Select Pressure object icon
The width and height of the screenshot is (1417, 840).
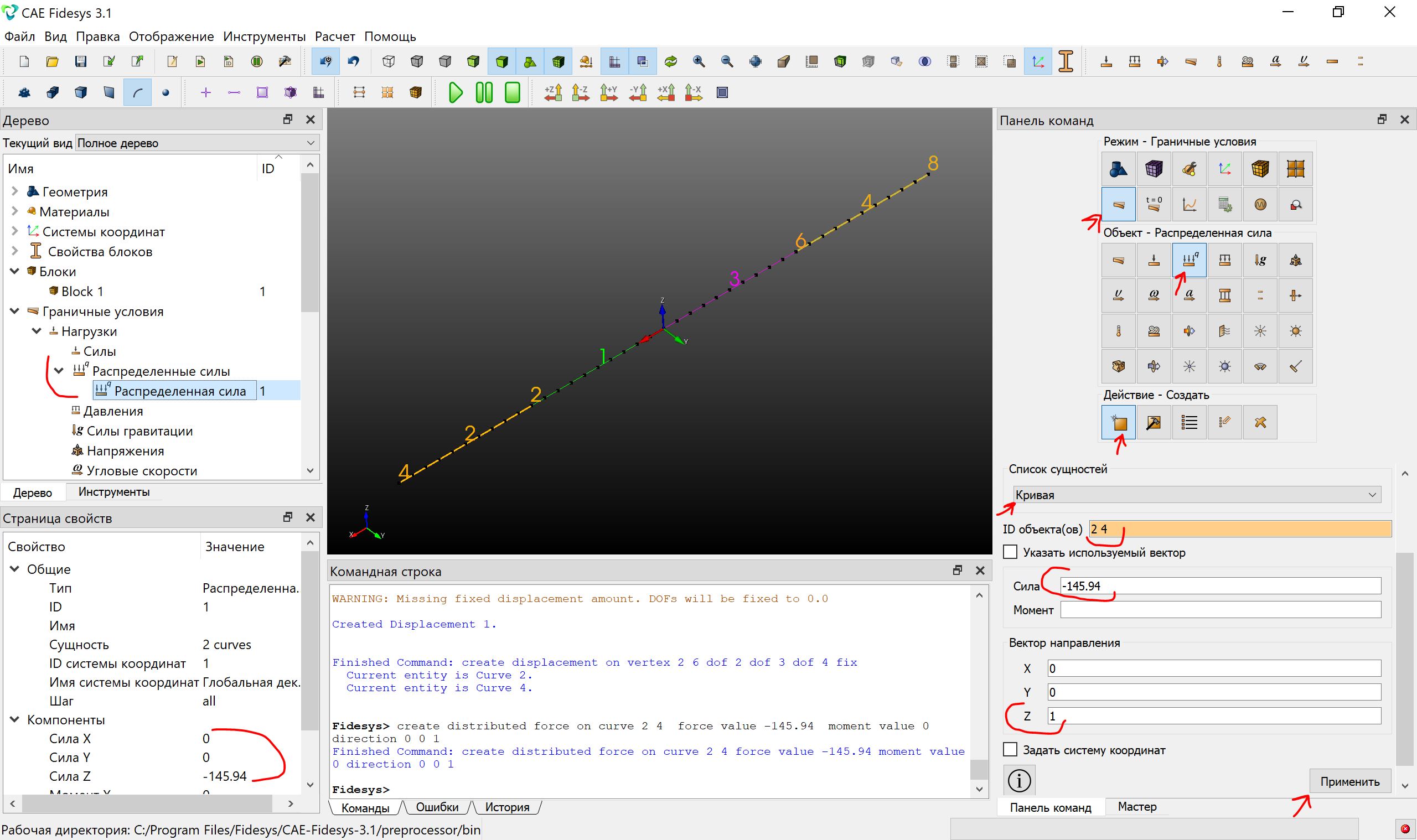point(1224,260)
